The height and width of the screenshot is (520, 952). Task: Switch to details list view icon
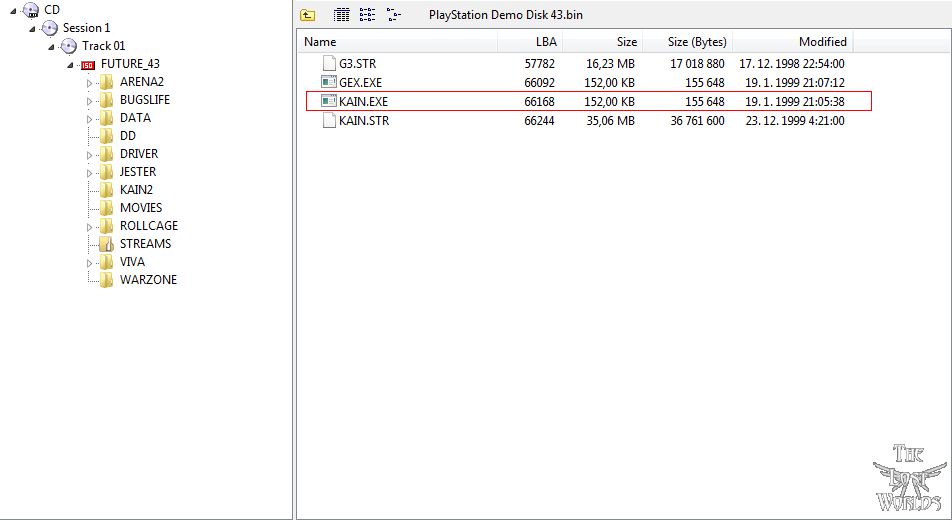342,15
